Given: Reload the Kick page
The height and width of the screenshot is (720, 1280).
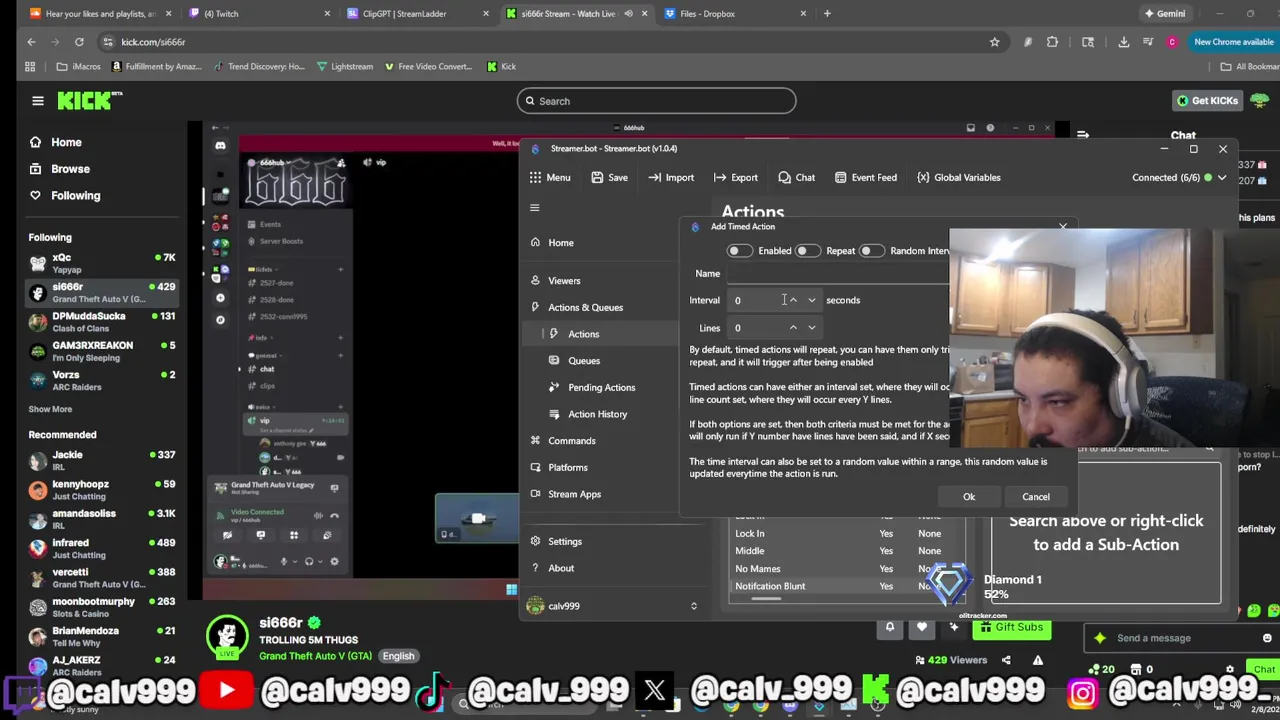Looking at the screenshot, I should pyautogui.click(x=79, y=42).
